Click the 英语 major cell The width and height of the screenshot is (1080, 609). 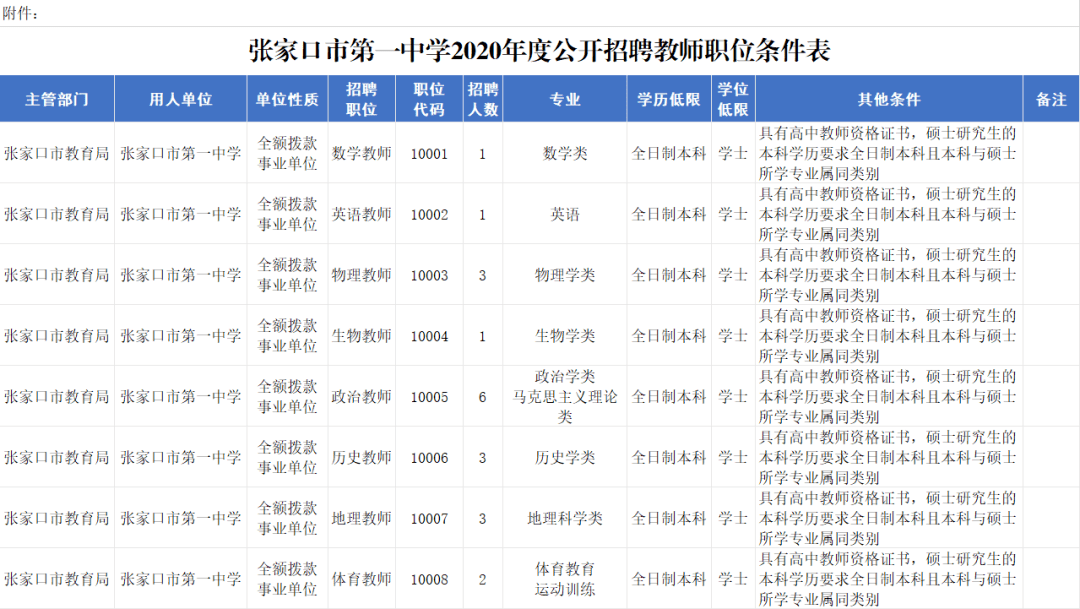pos(565,214)
